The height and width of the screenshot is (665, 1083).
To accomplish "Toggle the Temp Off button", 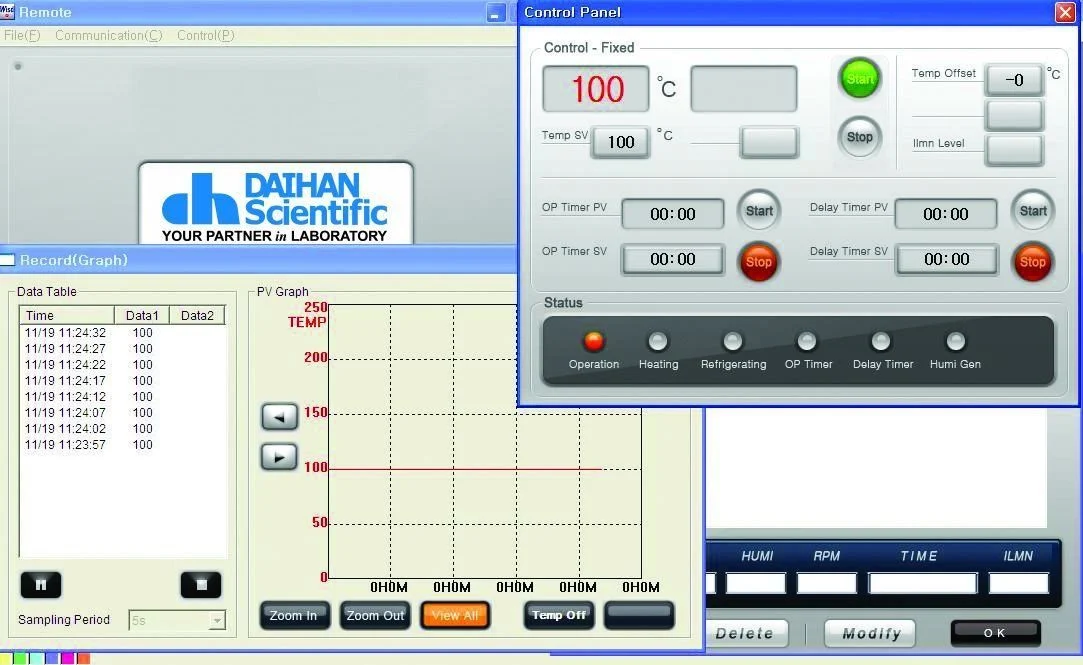I will pos(559,615).
